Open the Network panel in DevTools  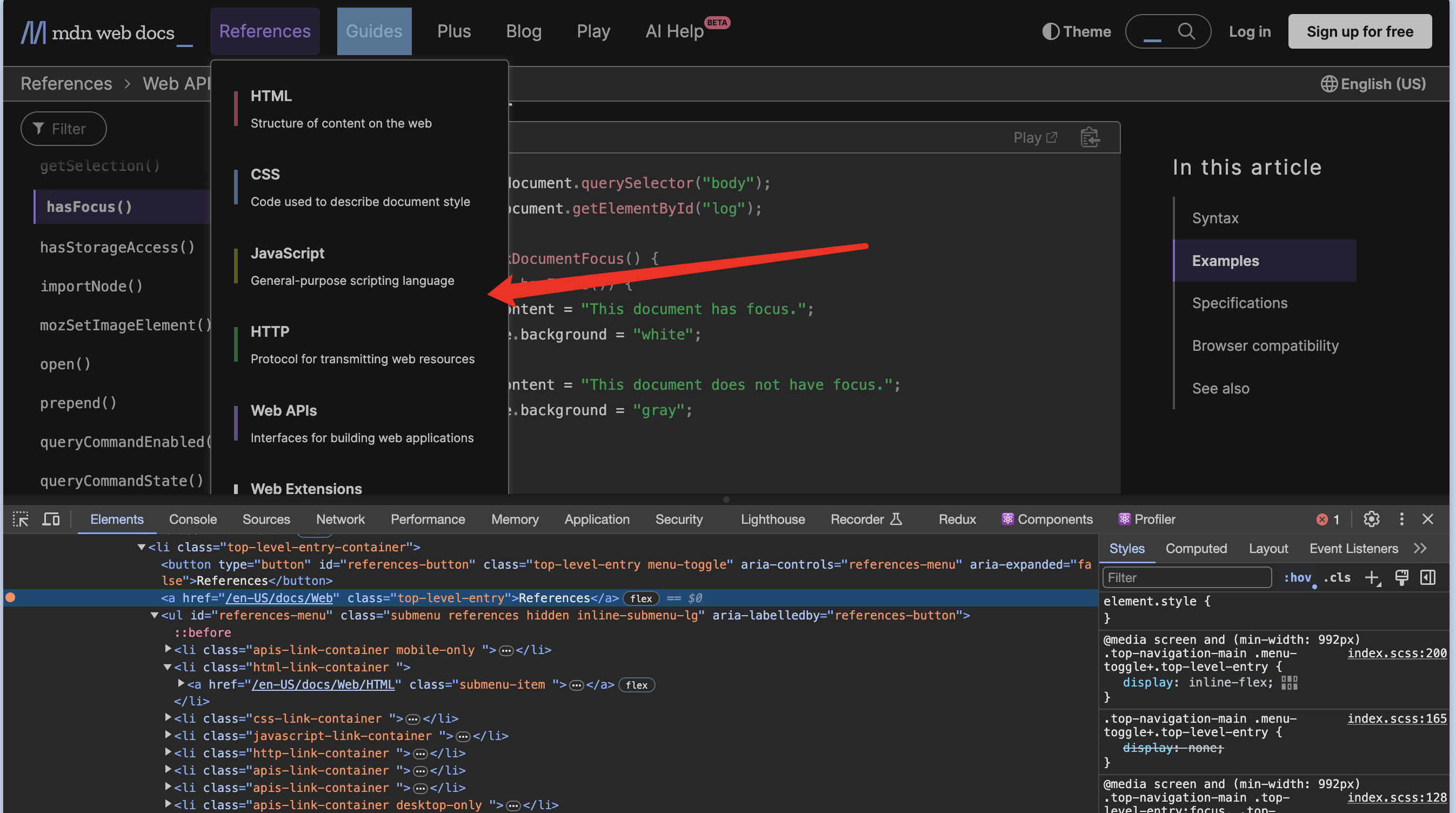tap(340, 519)
